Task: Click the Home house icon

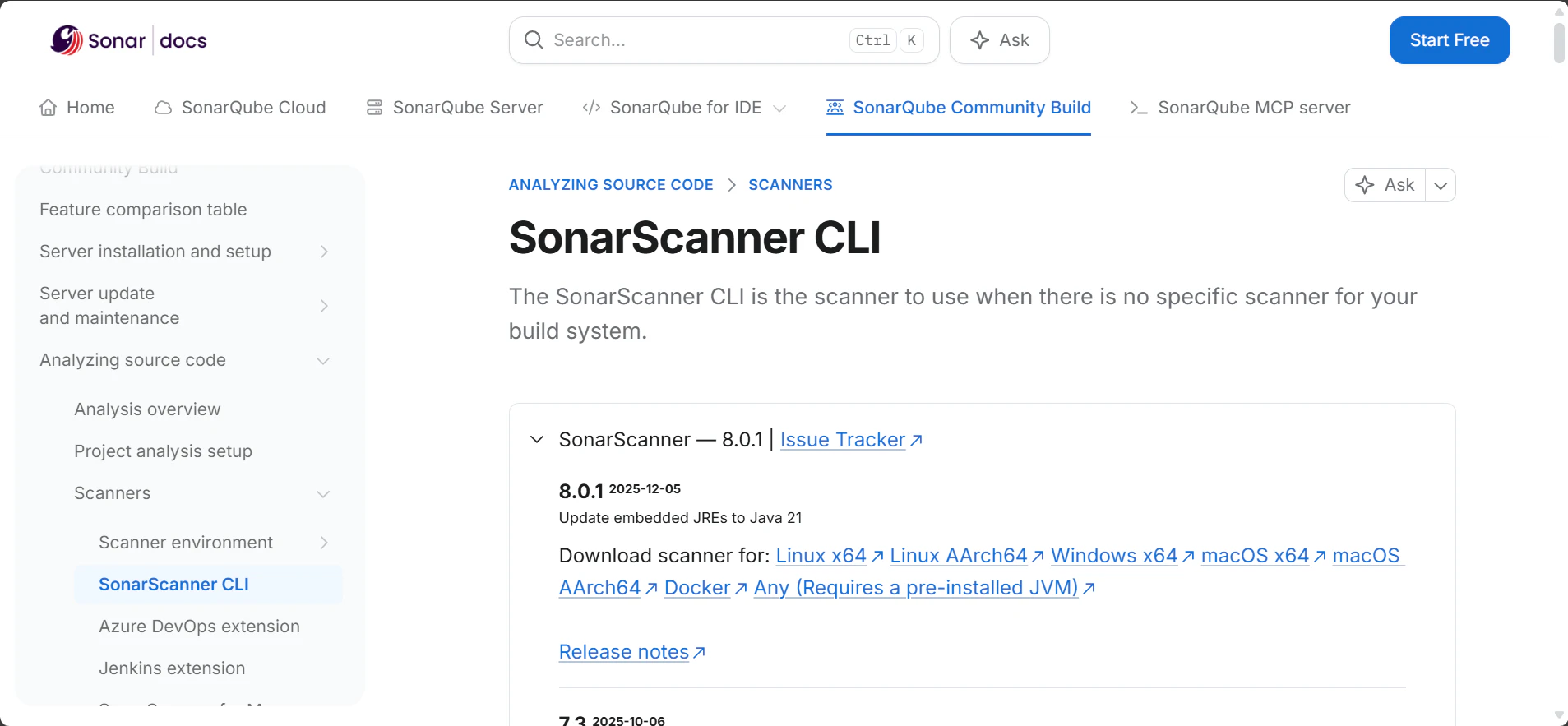Action: pos(49,108)
